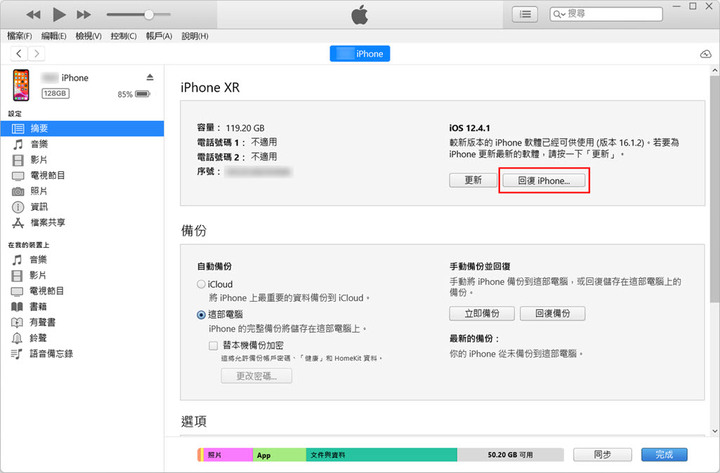
Task: Open the 說明(H) menu
Action: click(x=195, y=36)
